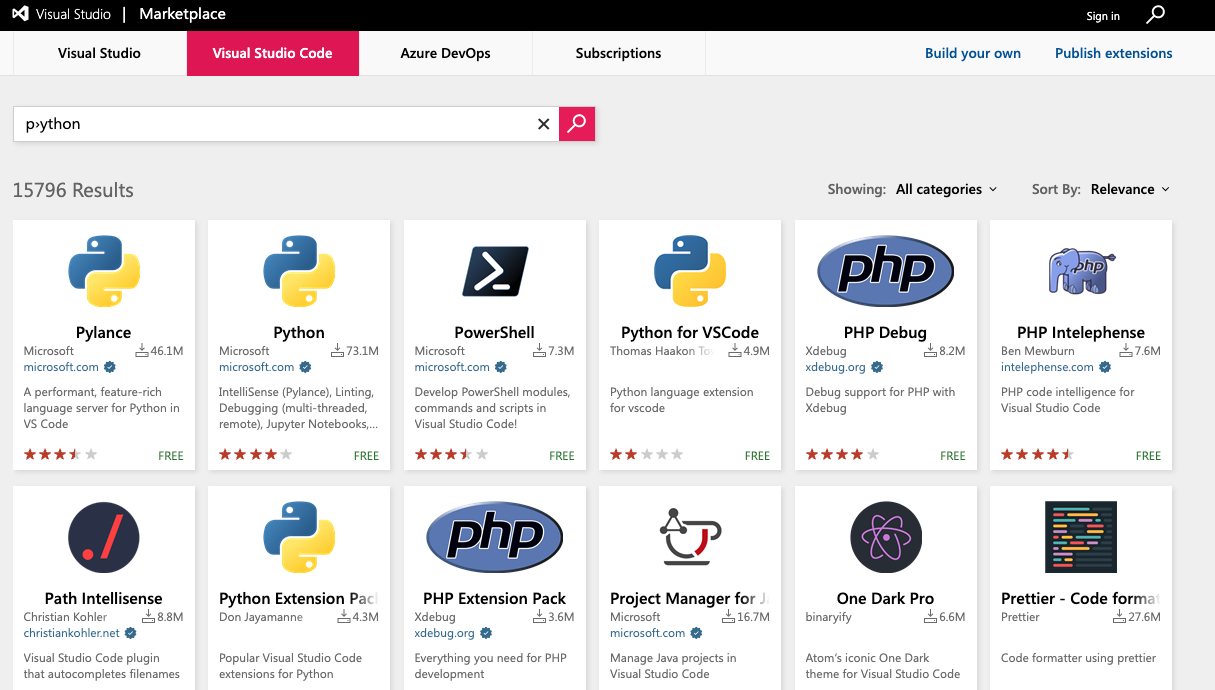Click the download icon on Prettier 27.6M
1215x690 pixels.
(1119, 617)
